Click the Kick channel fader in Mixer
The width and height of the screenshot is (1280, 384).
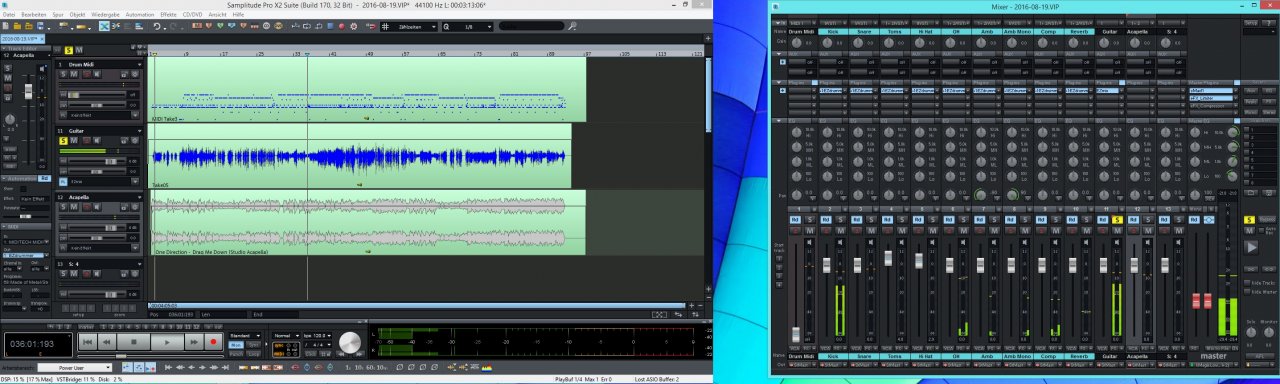pos(827,265)
